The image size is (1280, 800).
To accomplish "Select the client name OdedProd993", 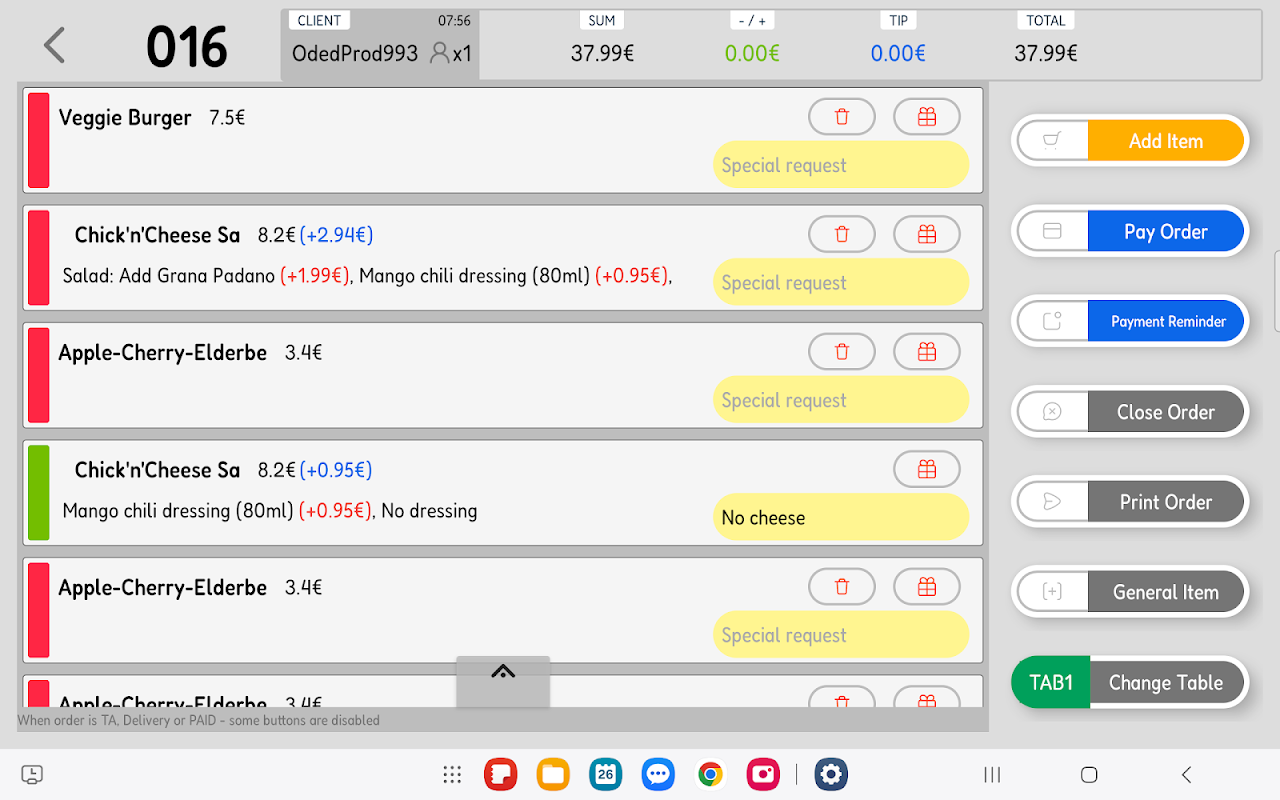I will (x=355, y=53).
